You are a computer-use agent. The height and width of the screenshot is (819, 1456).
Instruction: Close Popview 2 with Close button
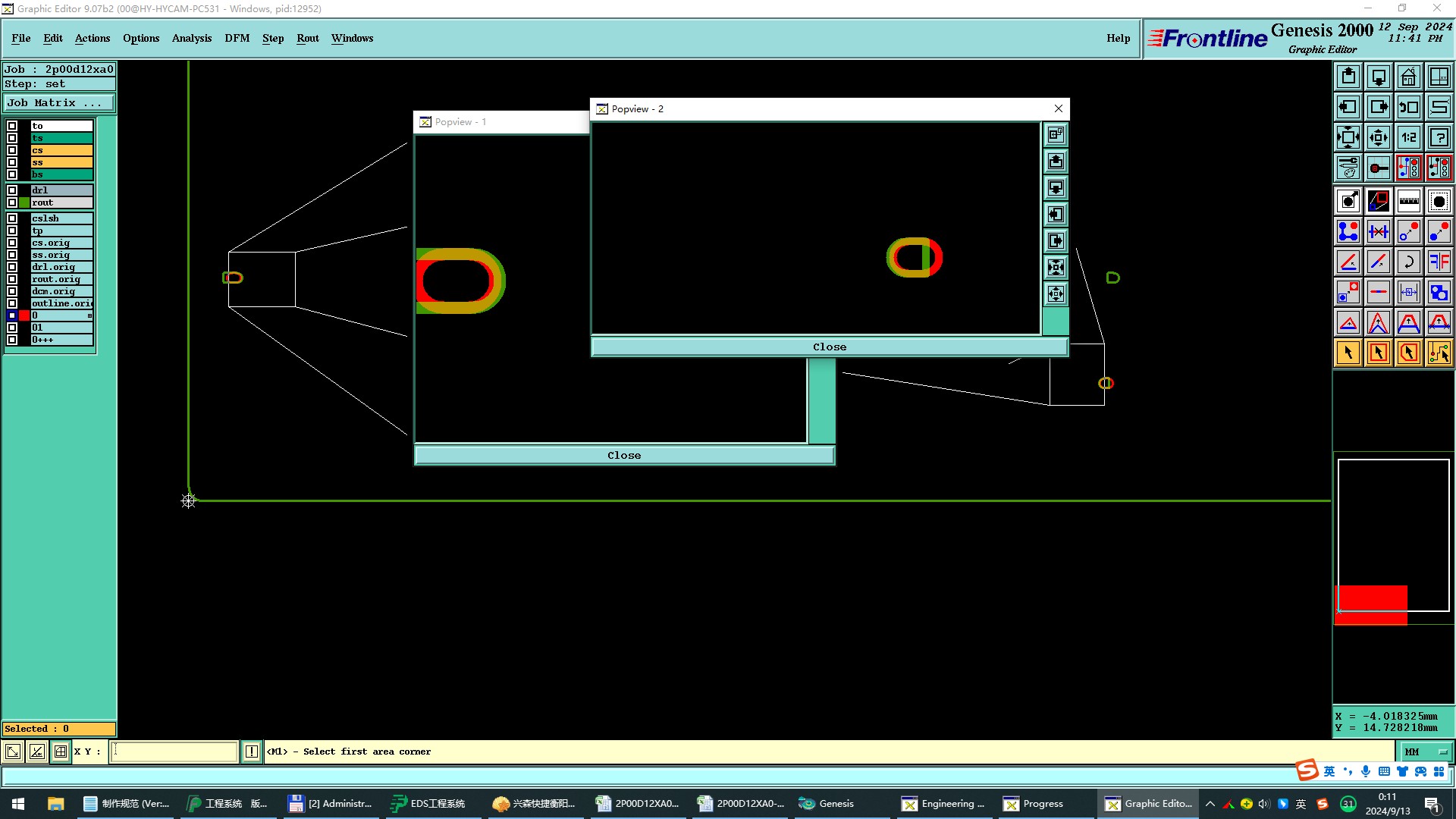(x=829, y=347)
